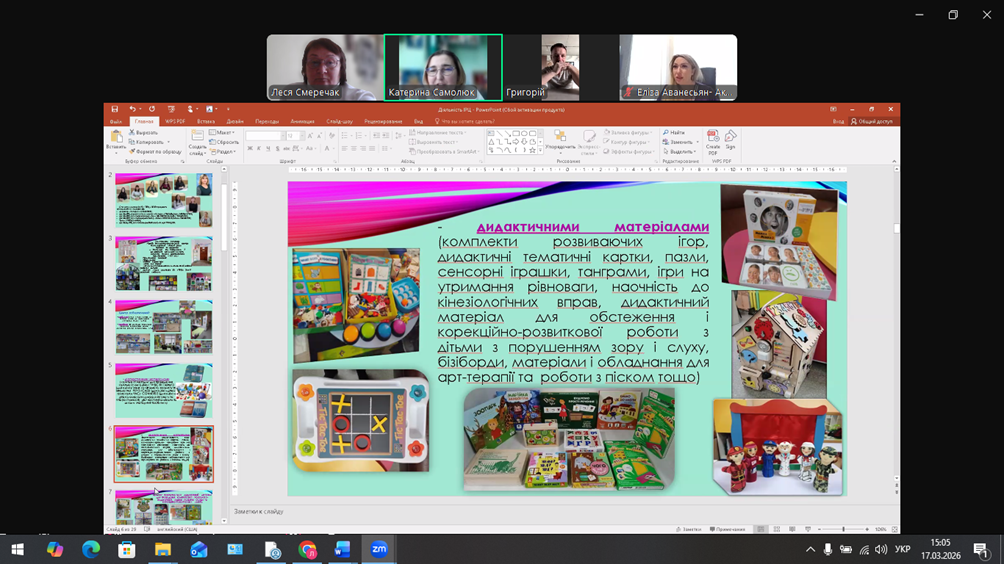Open the Insert (Вставка) ribbon tab
Image resolution: width=1004 pixels, height=564 pixels.
point(206,121)
